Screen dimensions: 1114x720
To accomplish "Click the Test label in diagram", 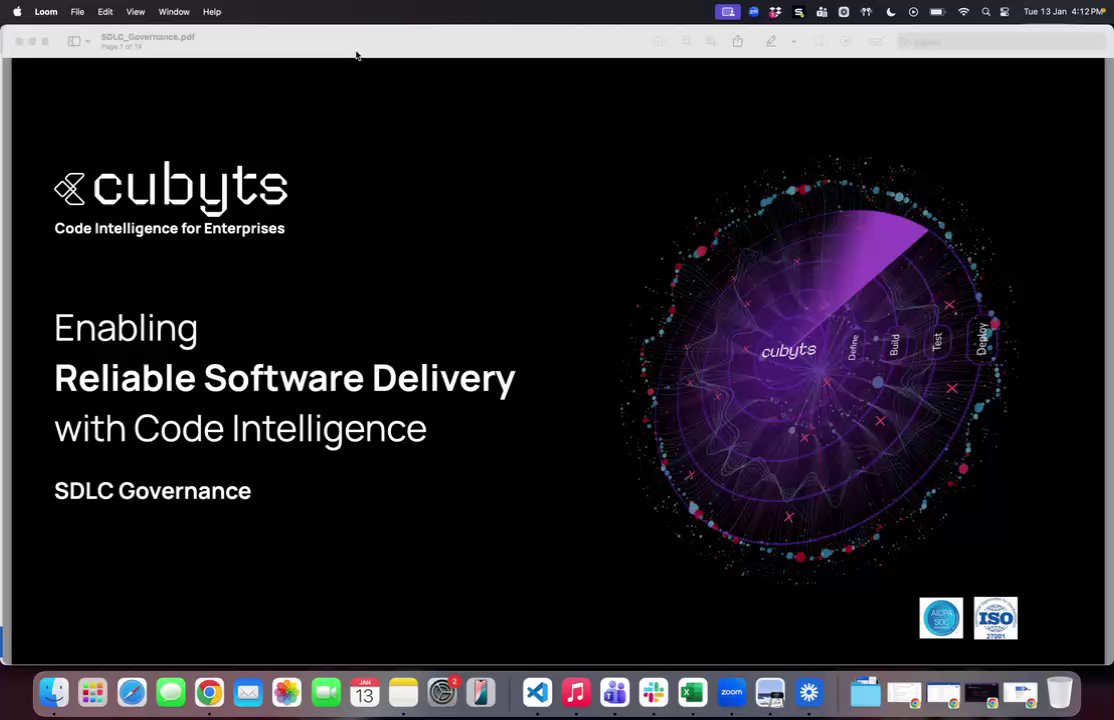I will coord(938,342).
